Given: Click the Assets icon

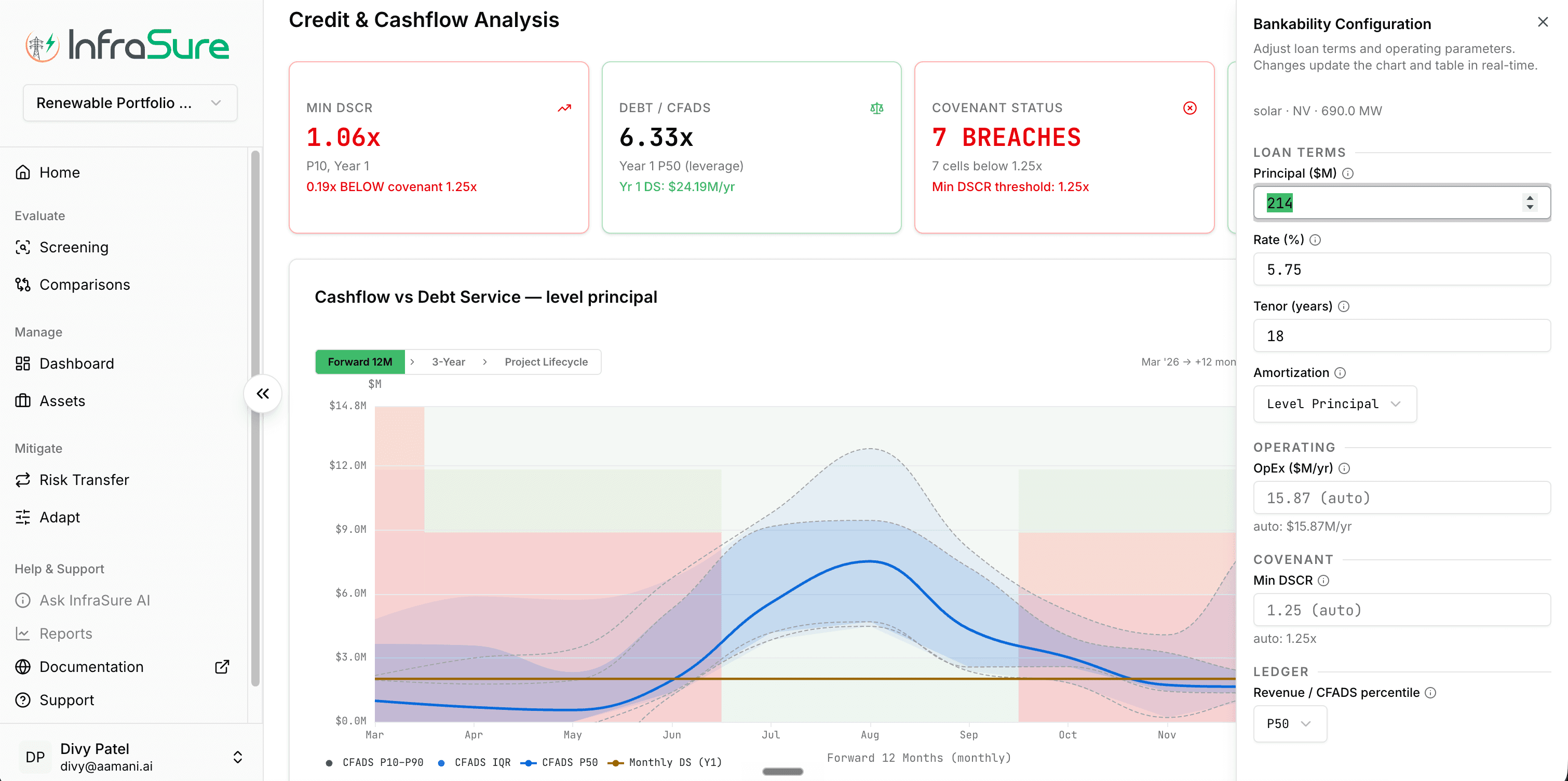Looking at the screenshot, I should (x=22, y=400).
